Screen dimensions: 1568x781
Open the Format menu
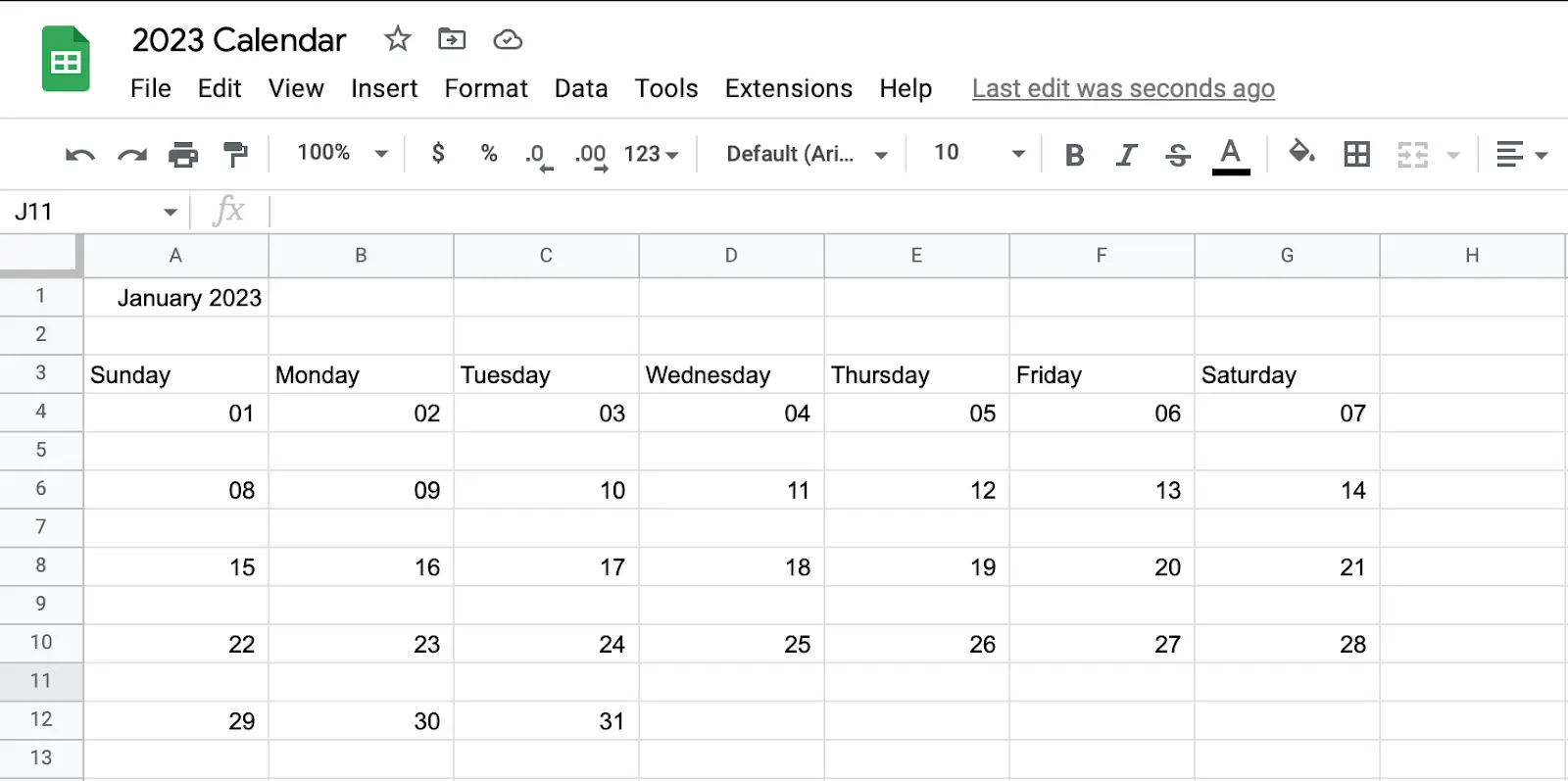coord(486,88)
